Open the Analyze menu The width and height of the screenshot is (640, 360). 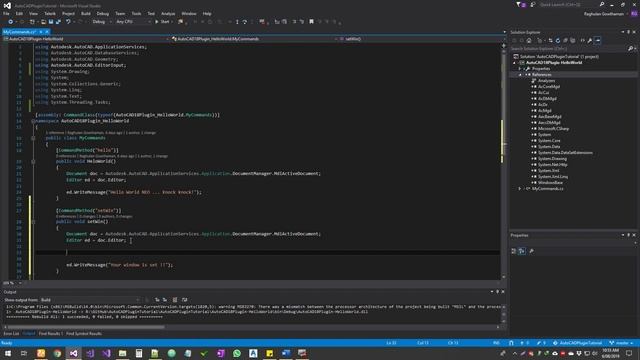(168, 13)
